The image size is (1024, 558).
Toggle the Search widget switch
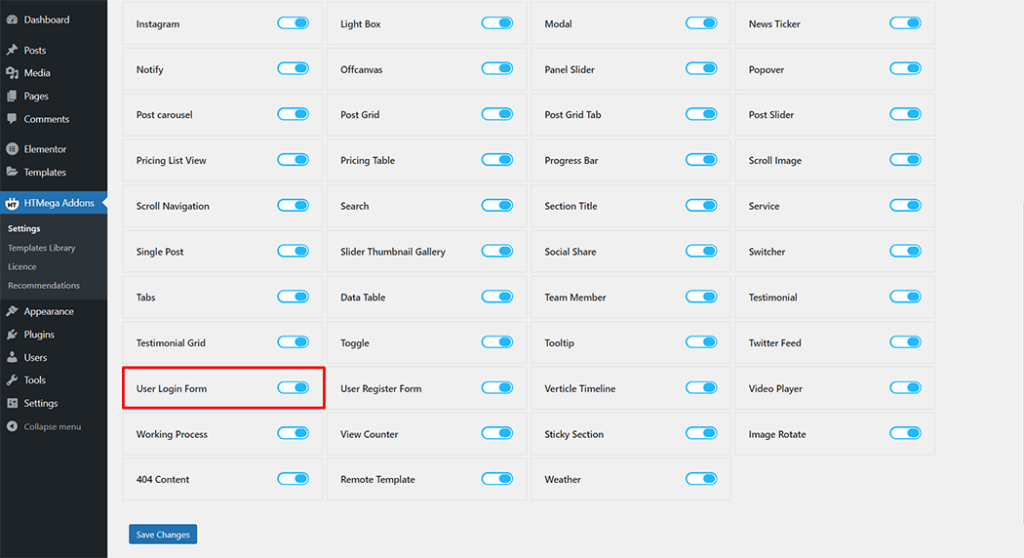tap(497, 205)
